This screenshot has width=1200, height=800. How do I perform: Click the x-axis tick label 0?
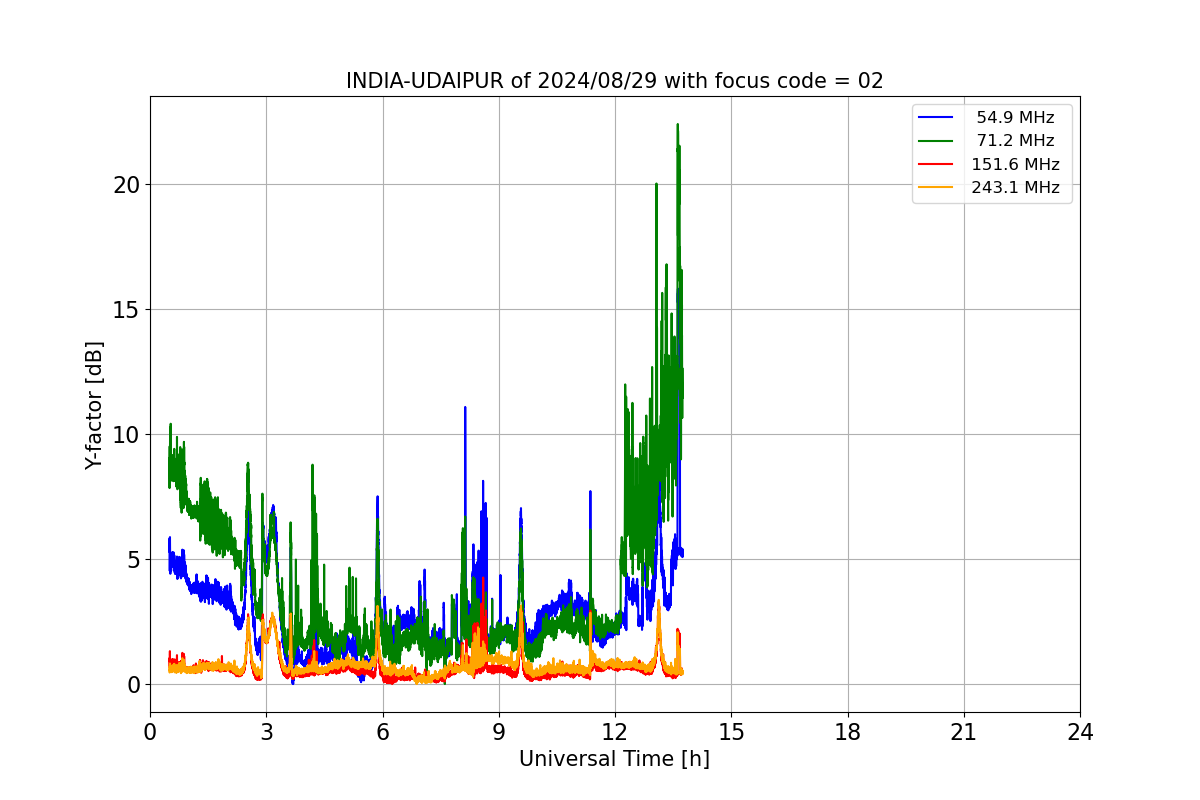point(150,732)
